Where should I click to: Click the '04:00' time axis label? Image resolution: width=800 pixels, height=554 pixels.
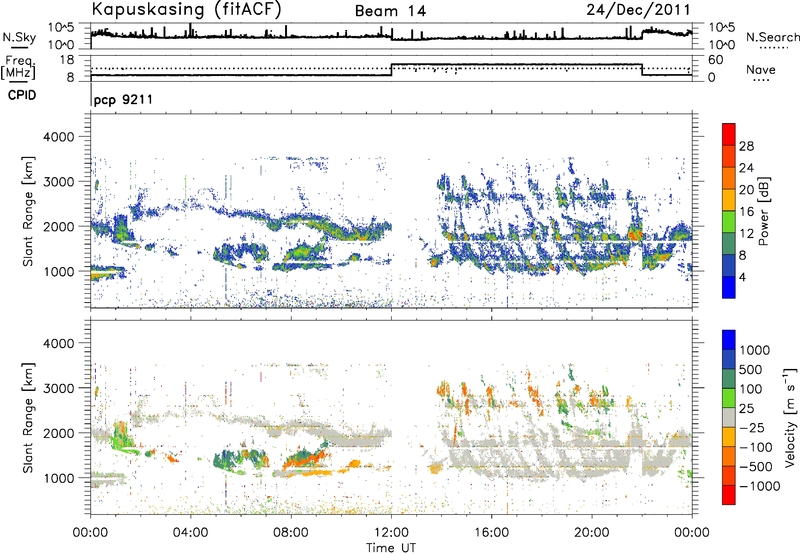(x=191, y=533)
